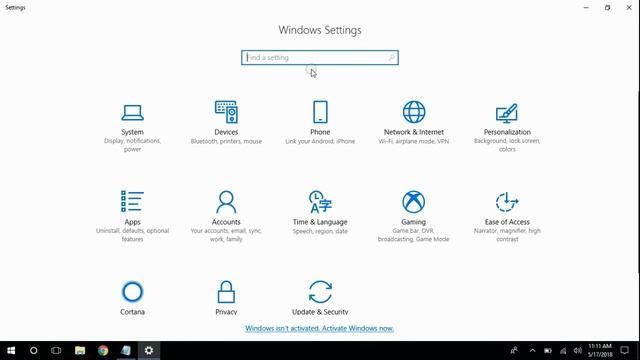Screen dimensions: 640x360
Task: Open the notepad-style app on the taskbar
Action: coord(126,351)
